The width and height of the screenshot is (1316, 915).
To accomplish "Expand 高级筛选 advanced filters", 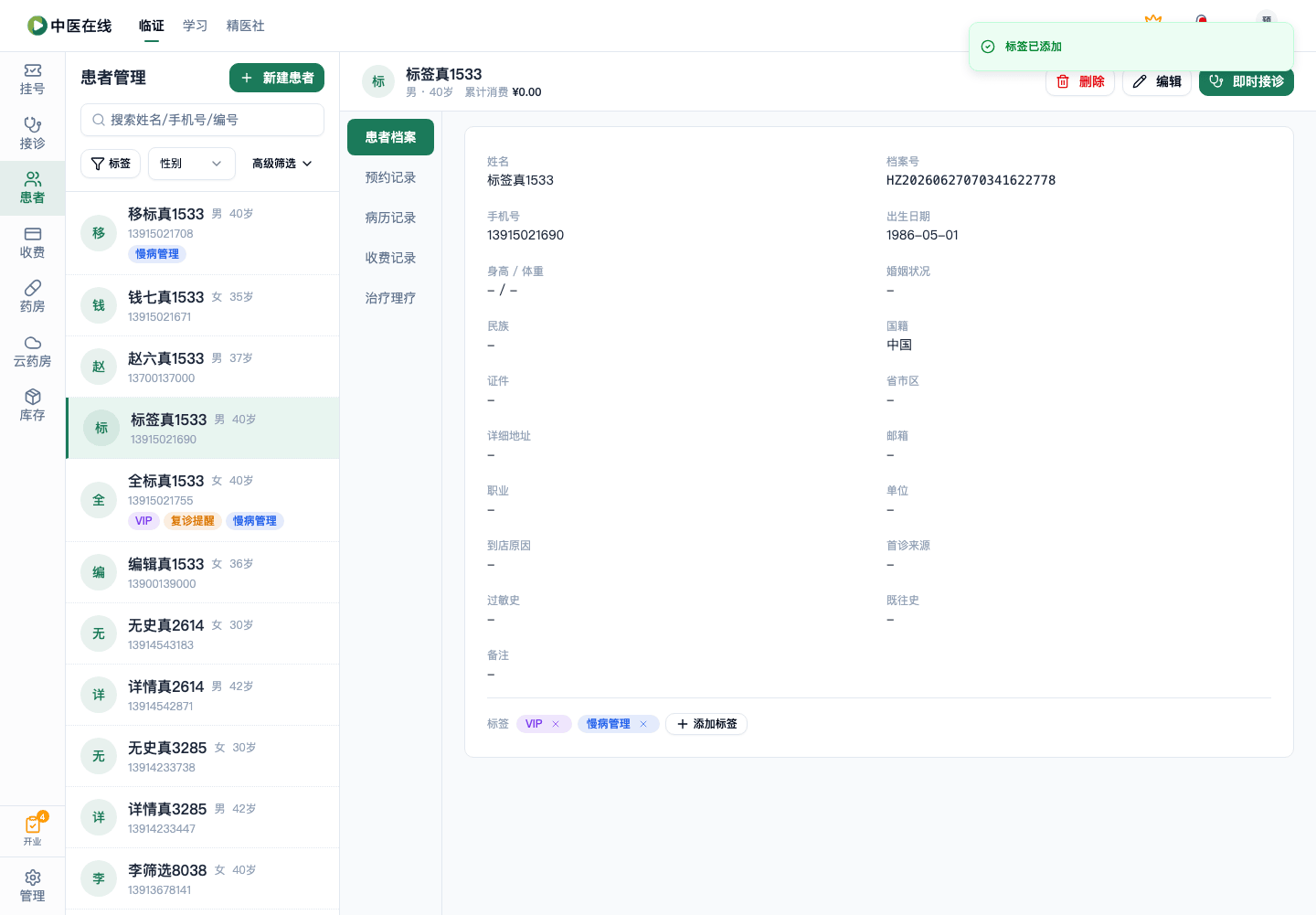I will [x=282, y=164].
